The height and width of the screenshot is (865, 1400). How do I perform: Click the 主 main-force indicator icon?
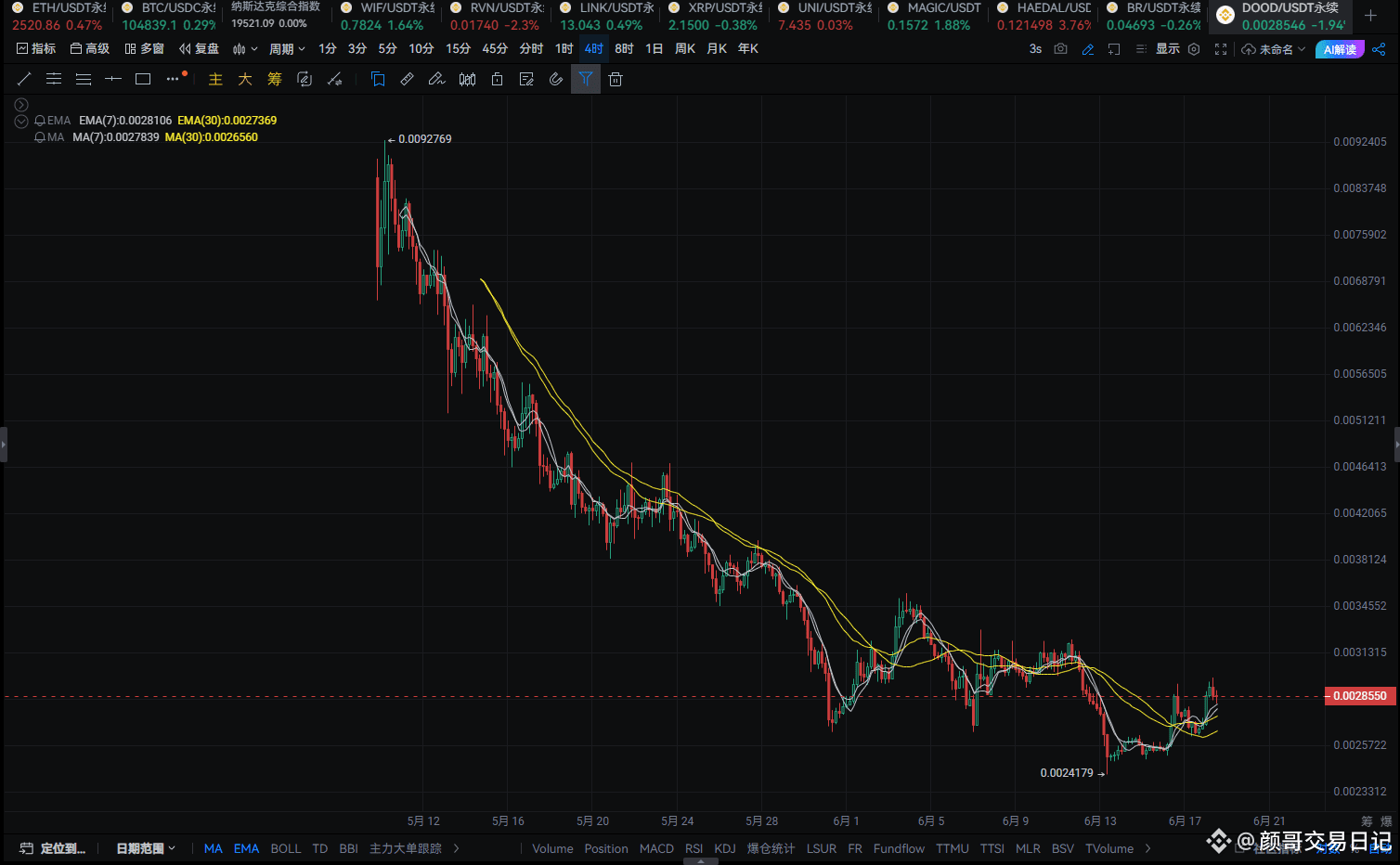coord(215,80)
